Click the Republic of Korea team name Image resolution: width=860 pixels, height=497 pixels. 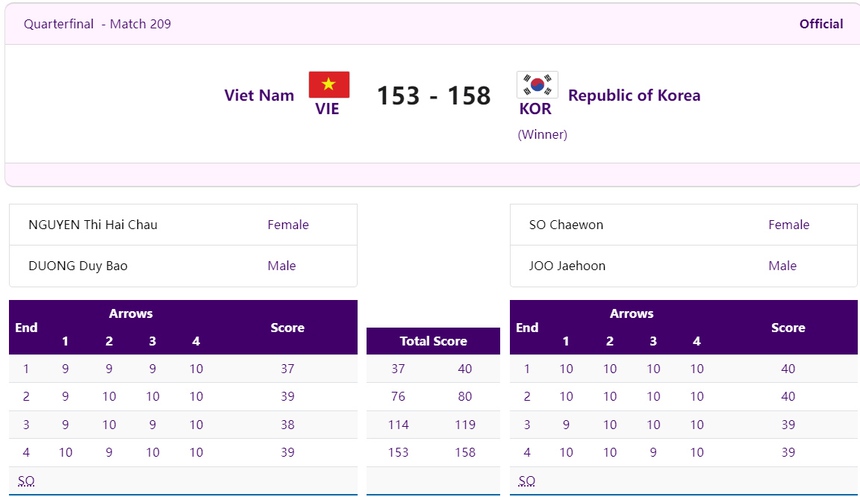(634, 95)
